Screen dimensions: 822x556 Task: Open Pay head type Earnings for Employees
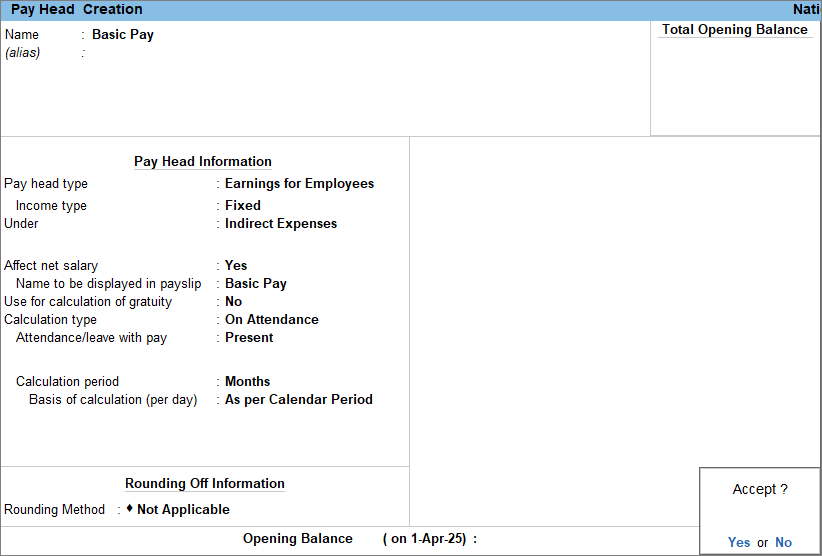[x=299, y=184]
